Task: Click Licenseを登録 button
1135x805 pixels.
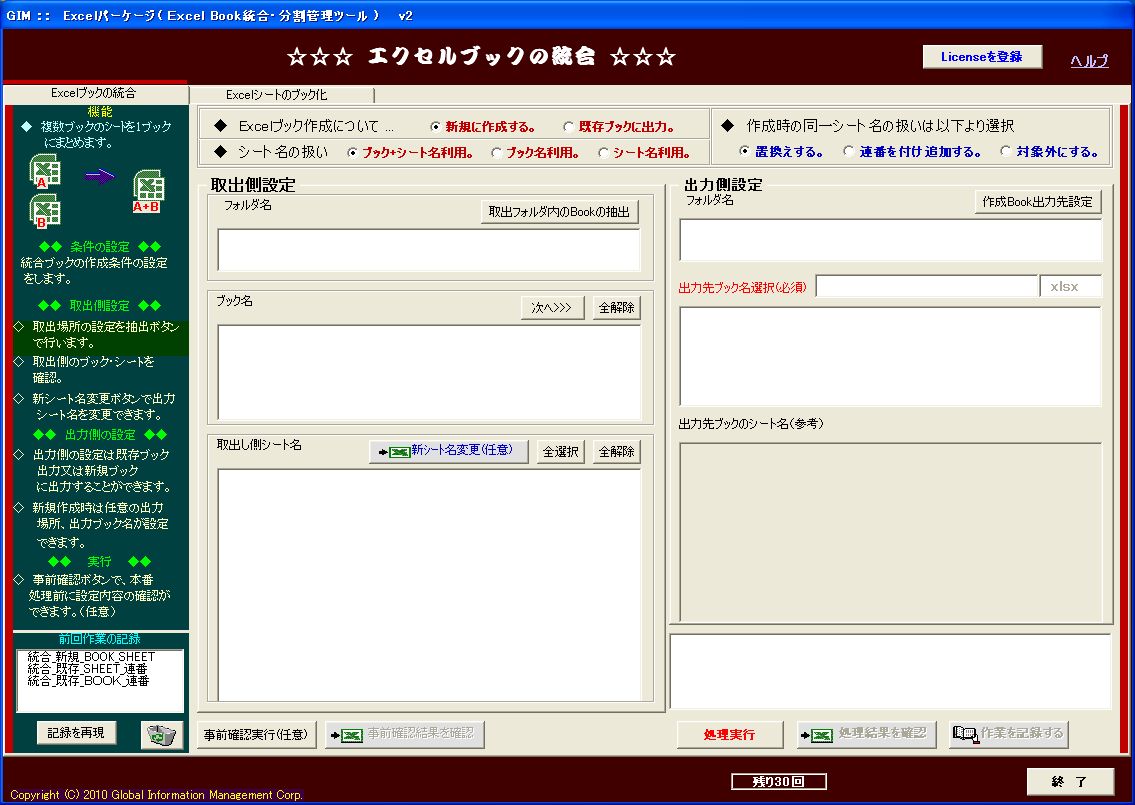Action: click(982, 57)
